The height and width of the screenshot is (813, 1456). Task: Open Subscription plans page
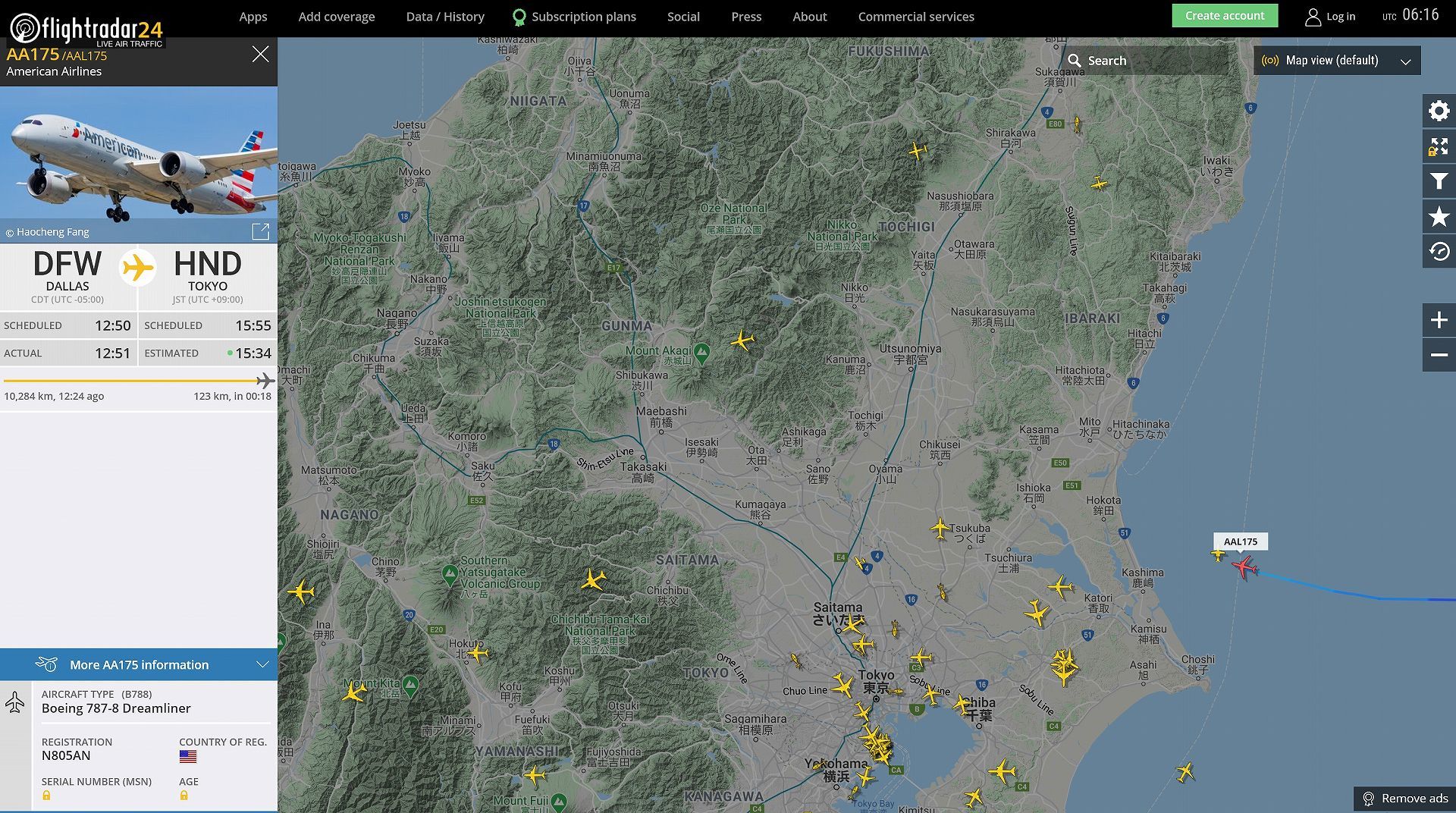coord(583,17)
